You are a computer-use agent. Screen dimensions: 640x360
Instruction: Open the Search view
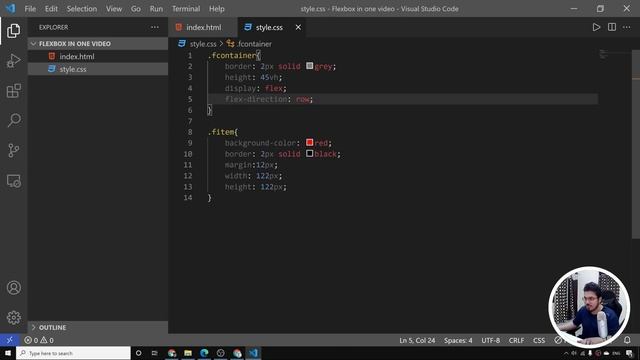(13, 121)
